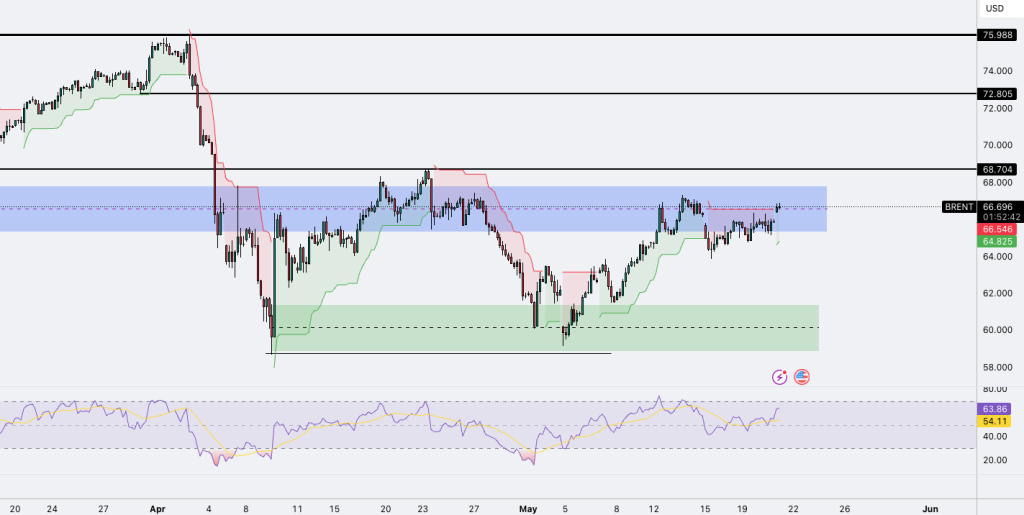Select the green support zone rectangle

click(546, 328)
